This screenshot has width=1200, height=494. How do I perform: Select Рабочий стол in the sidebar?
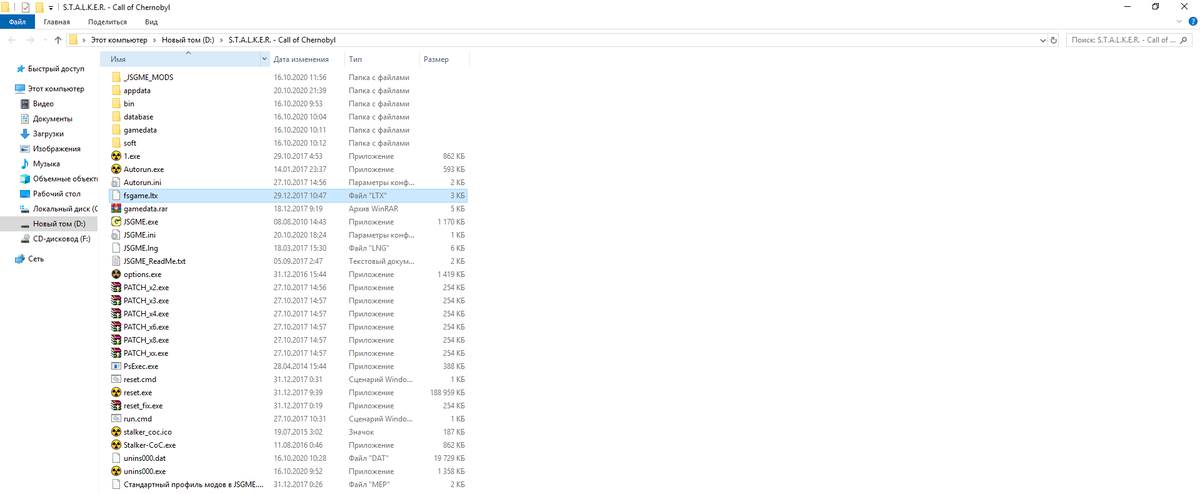[56, 193]
